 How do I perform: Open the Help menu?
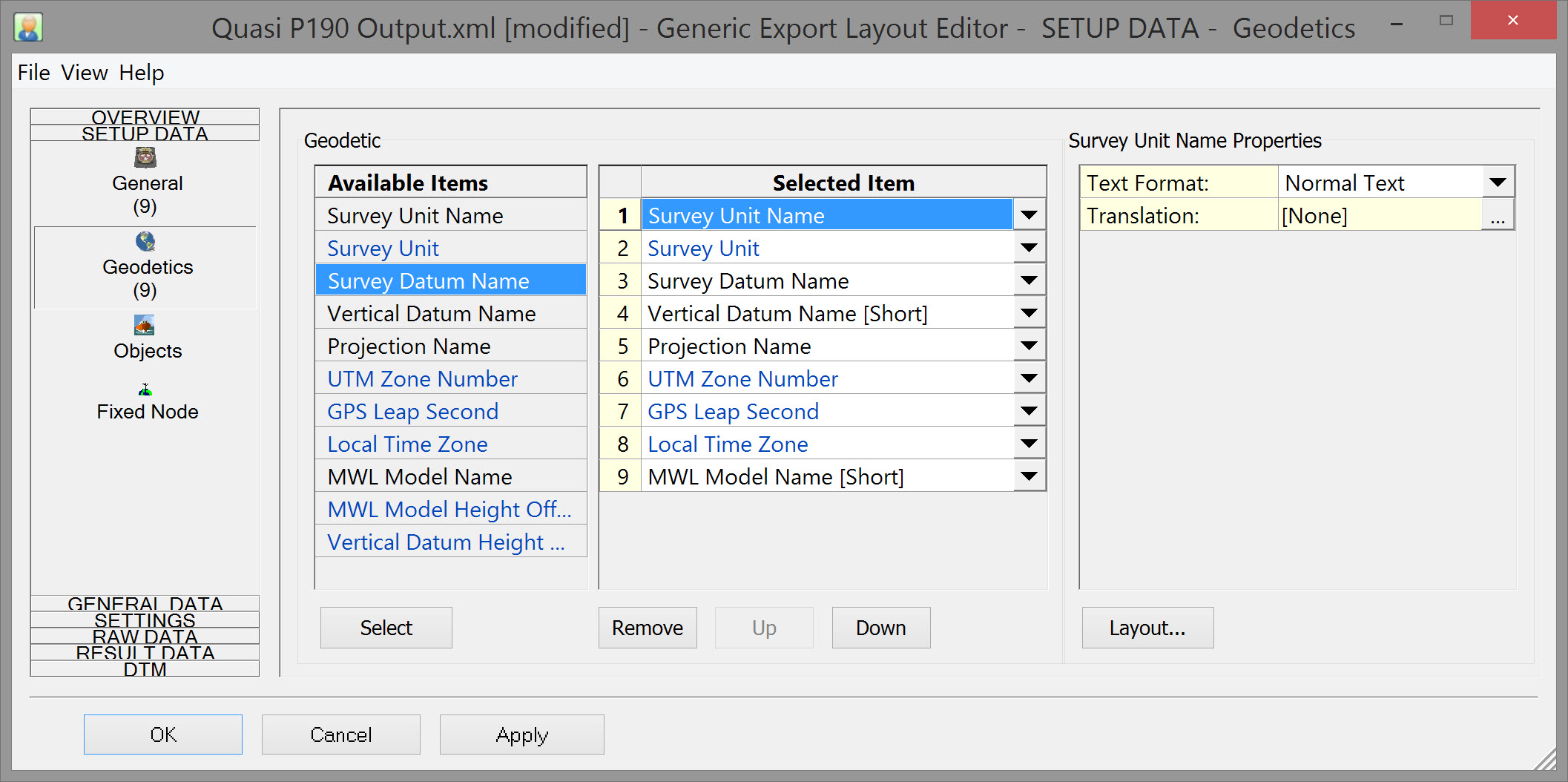point(141,73)
